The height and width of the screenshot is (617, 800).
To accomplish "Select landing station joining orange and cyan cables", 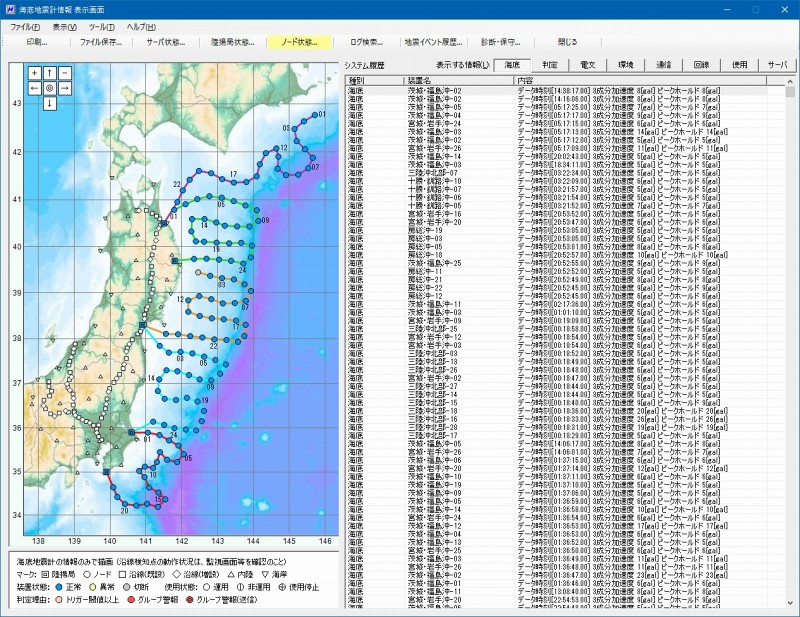I will click(x=143, y=325).
